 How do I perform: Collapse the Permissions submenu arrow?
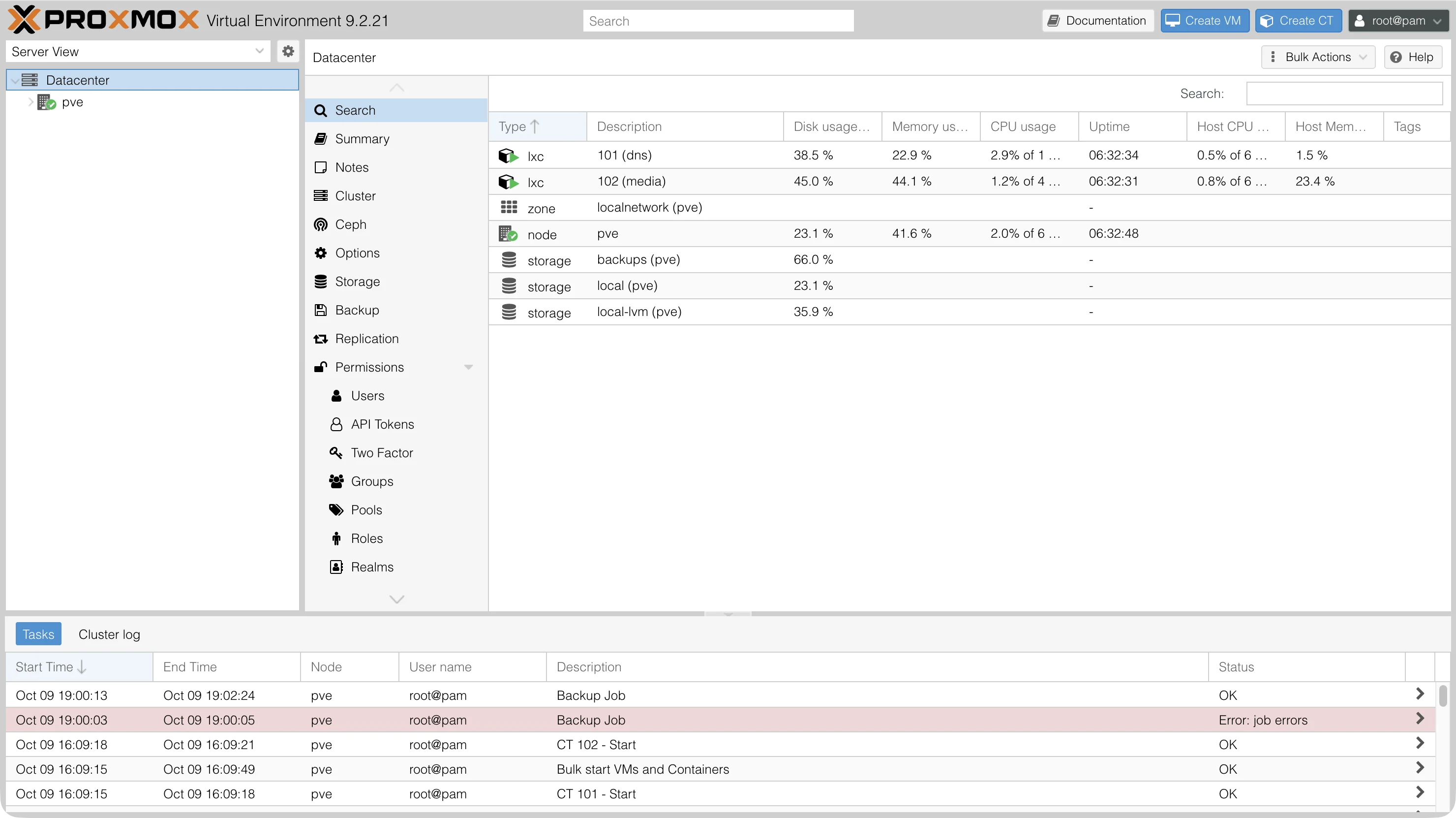(x=468, y=367)
